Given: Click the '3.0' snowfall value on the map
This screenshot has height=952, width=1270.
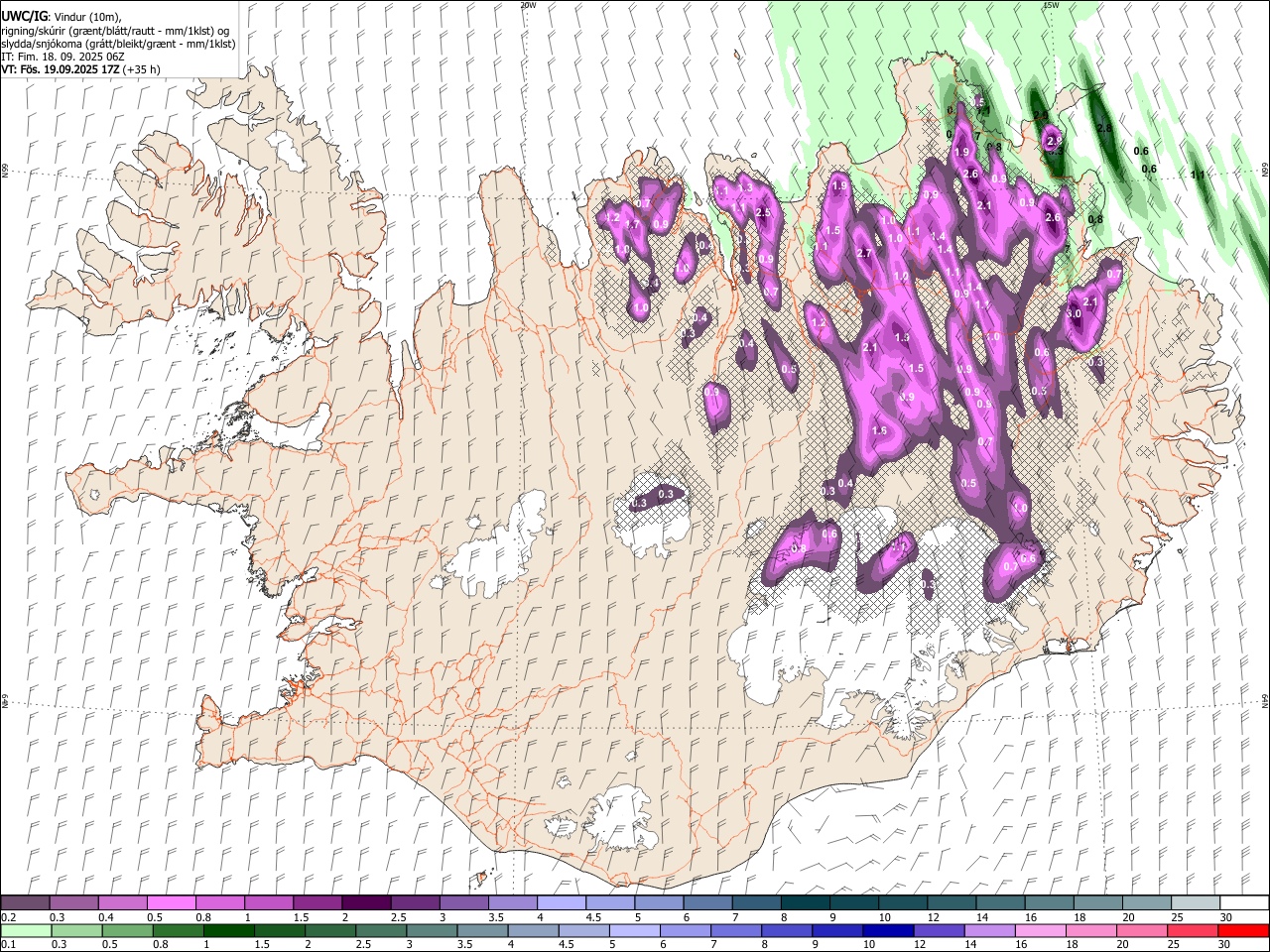Looking at the screenshot, I should tap(1074, 313).
